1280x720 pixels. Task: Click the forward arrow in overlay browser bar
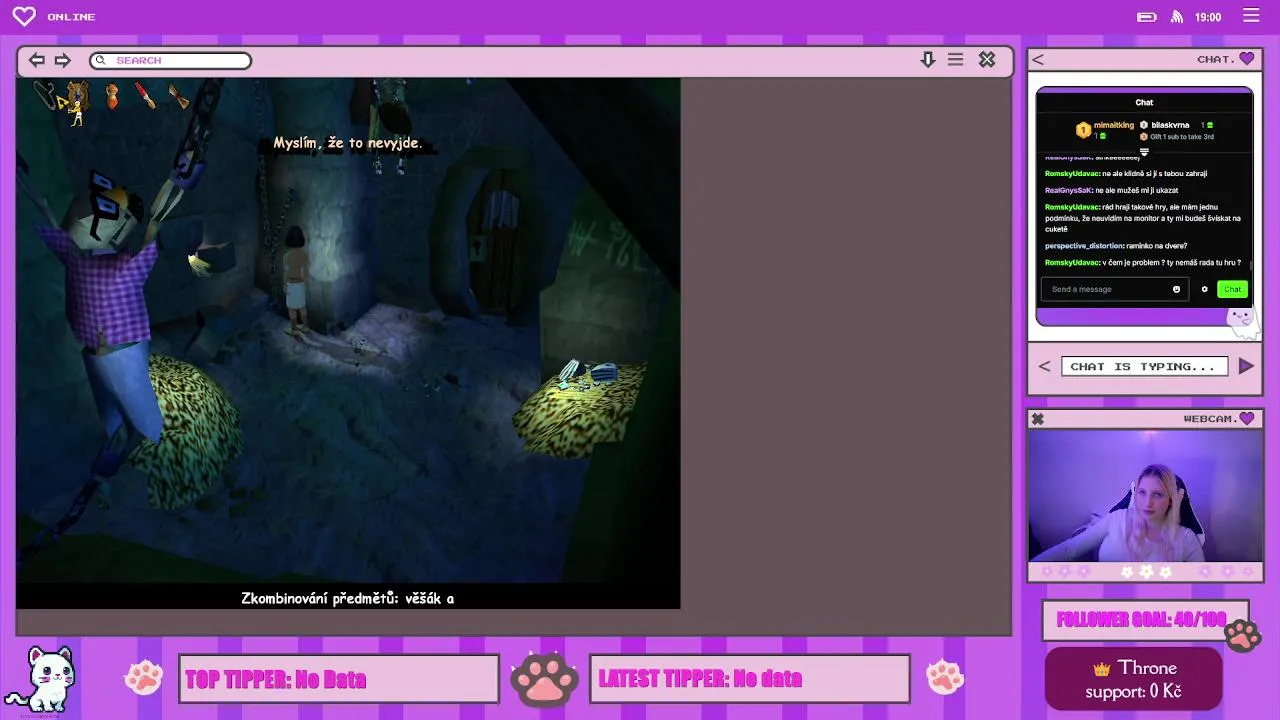(62, 60)
